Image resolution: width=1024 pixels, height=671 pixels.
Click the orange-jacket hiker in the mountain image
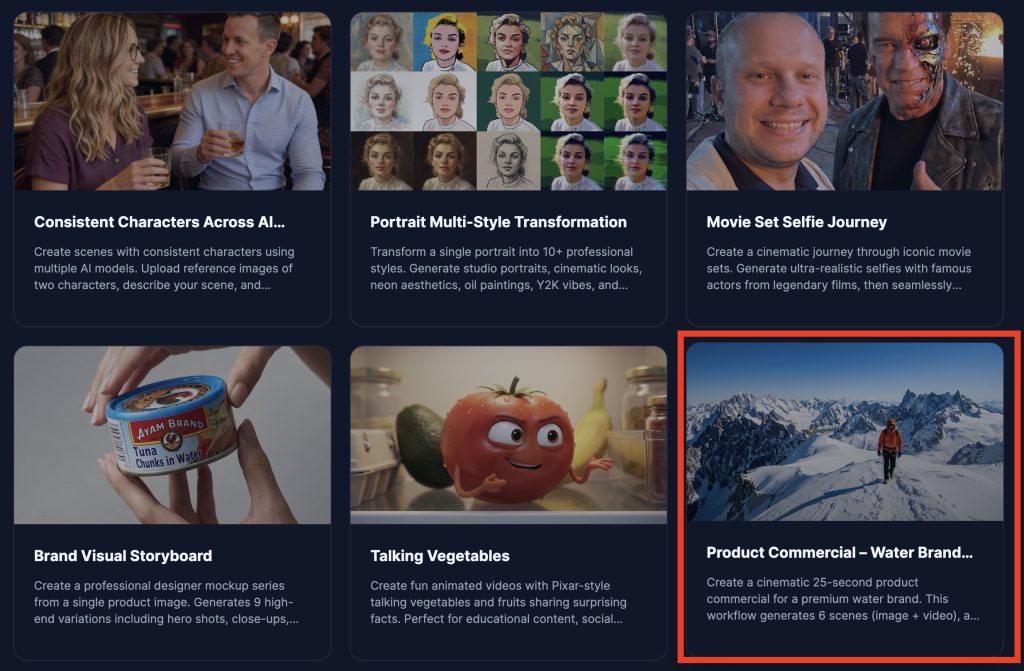click(889, 450)
